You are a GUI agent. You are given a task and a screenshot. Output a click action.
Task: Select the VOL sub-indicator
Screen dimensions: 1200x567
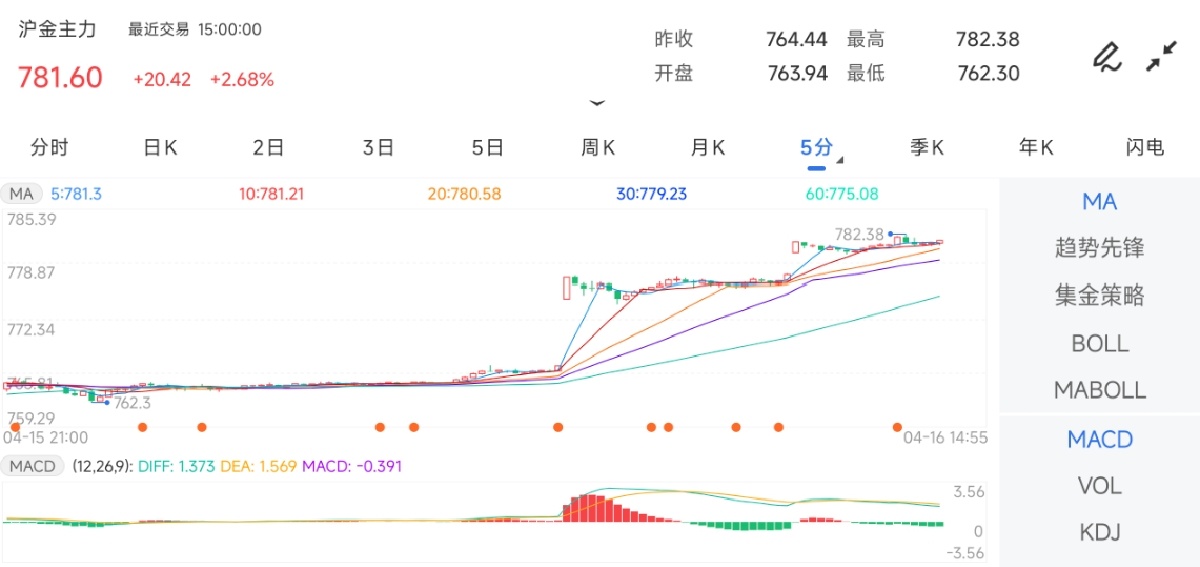coord(1100,486)
